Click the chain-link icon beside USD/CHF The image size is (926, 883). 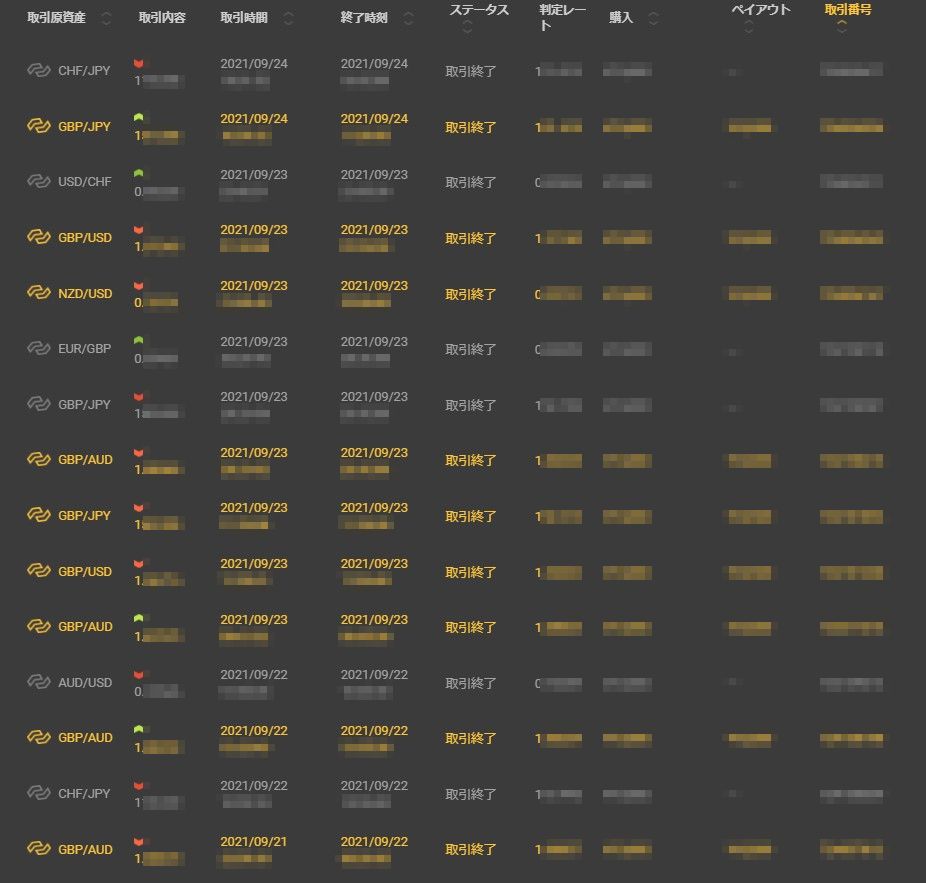38,182
